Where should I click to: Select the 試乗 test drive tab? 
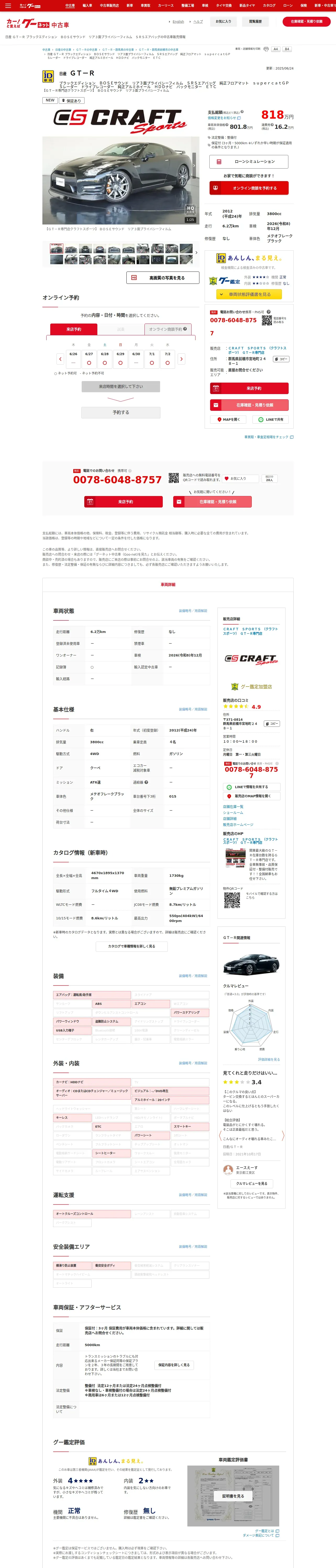[x=121, y=329]
